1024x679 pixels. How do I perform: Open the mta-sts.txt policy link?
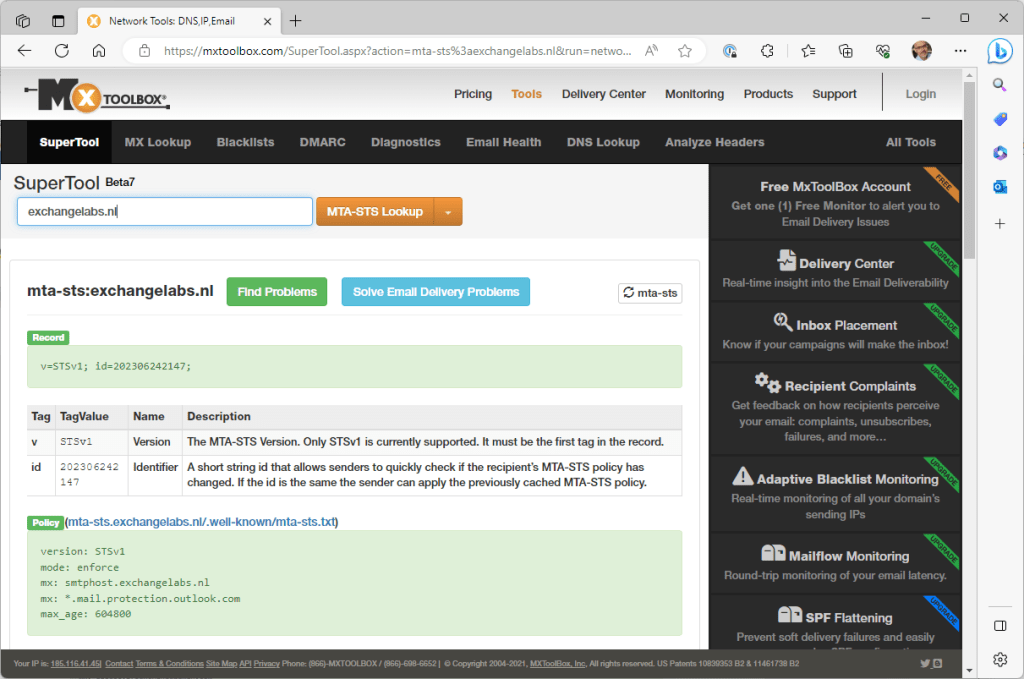[202, 521]
